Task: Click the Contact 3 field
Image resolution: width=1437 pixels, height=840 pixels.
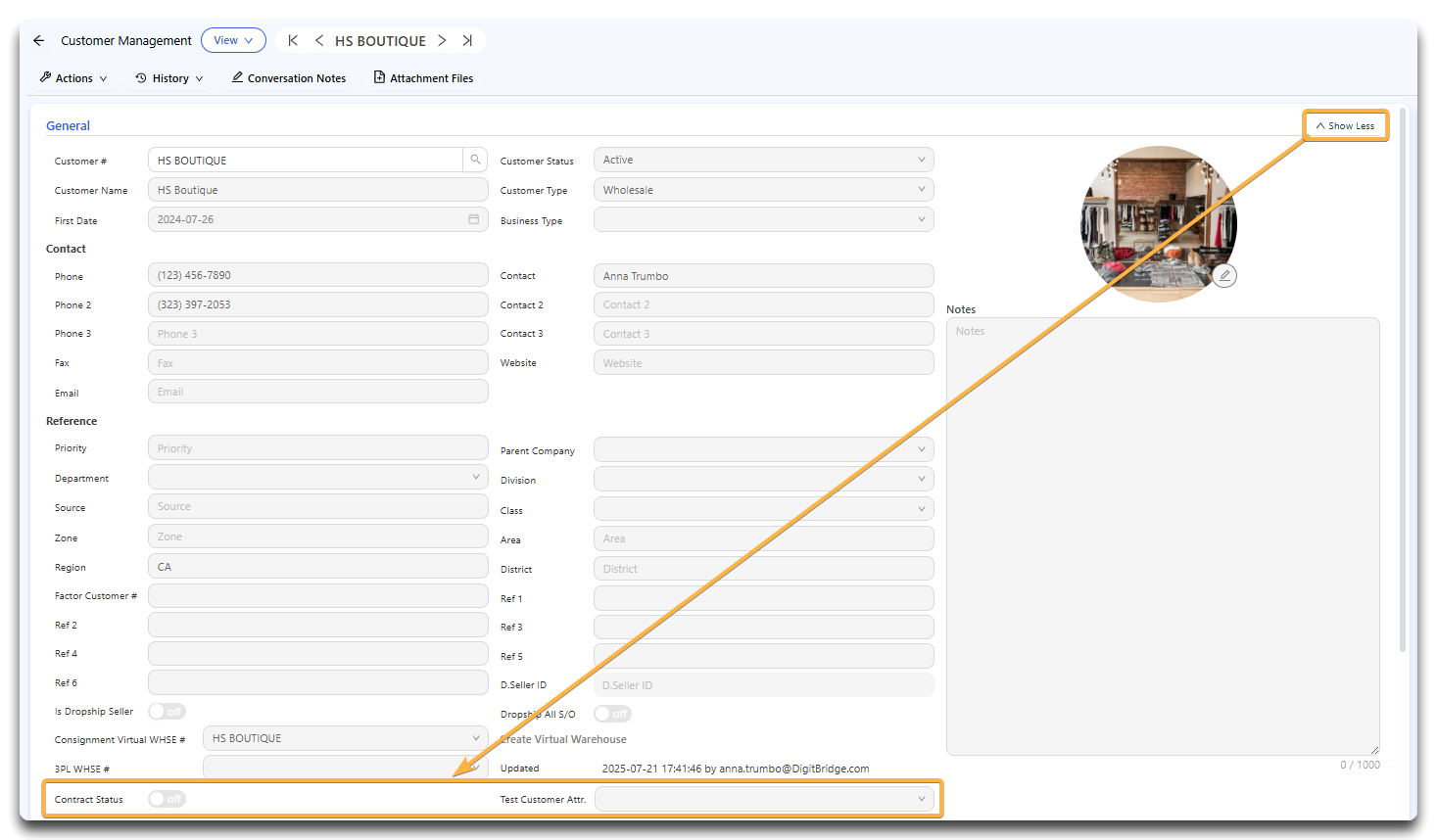Action: coord(764,334)
